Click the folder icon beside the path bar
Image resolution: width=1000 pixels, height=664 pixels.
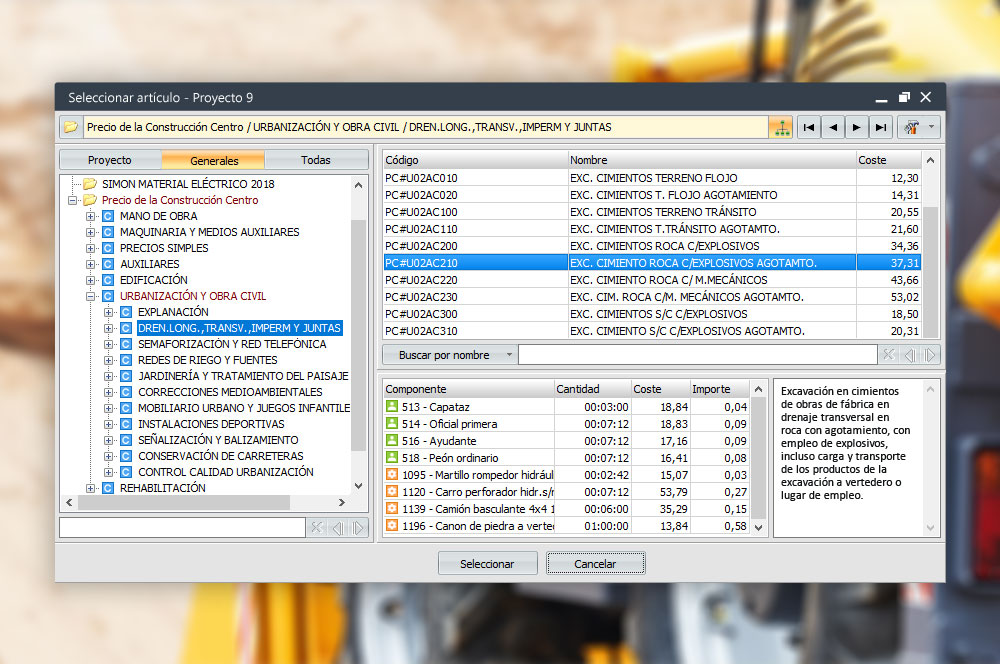pyautogui.click(x=70, y=127)
